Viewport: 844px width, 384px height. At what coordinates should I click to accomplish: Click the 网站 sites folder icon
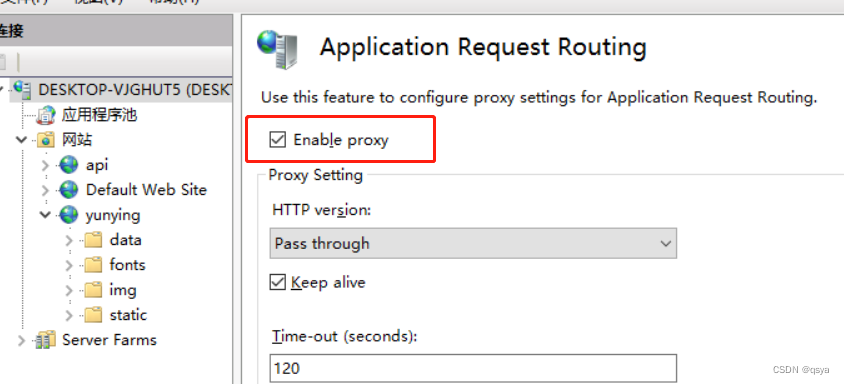[46, 140]
